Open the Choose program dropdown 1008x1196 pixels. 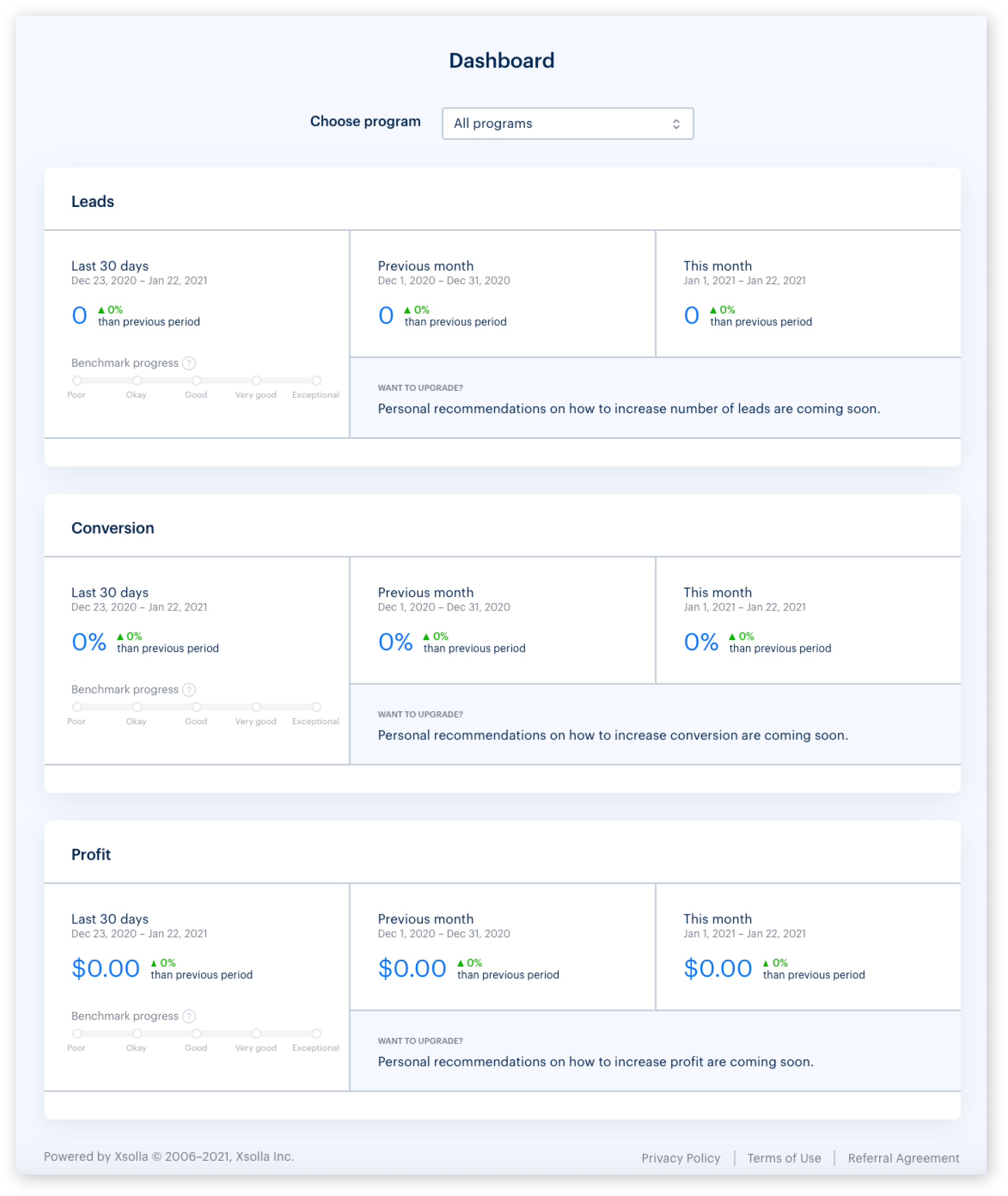pyautogui.click(x=567, y=124)
